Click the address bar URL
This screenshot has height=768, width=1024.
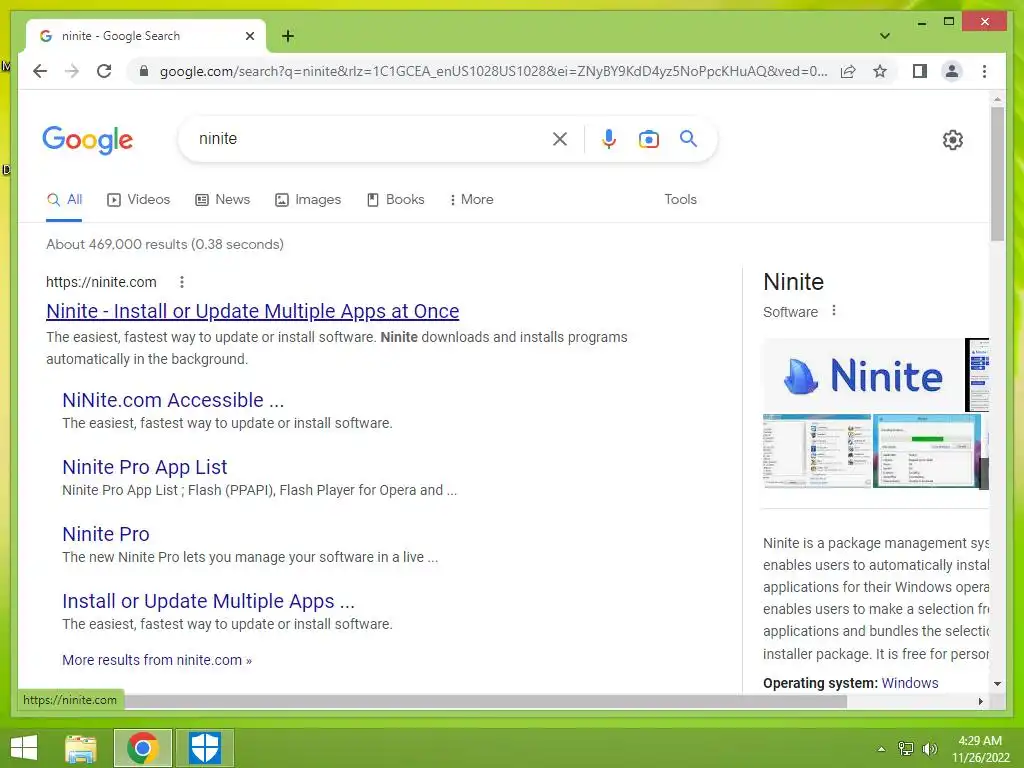pos(493,71)
